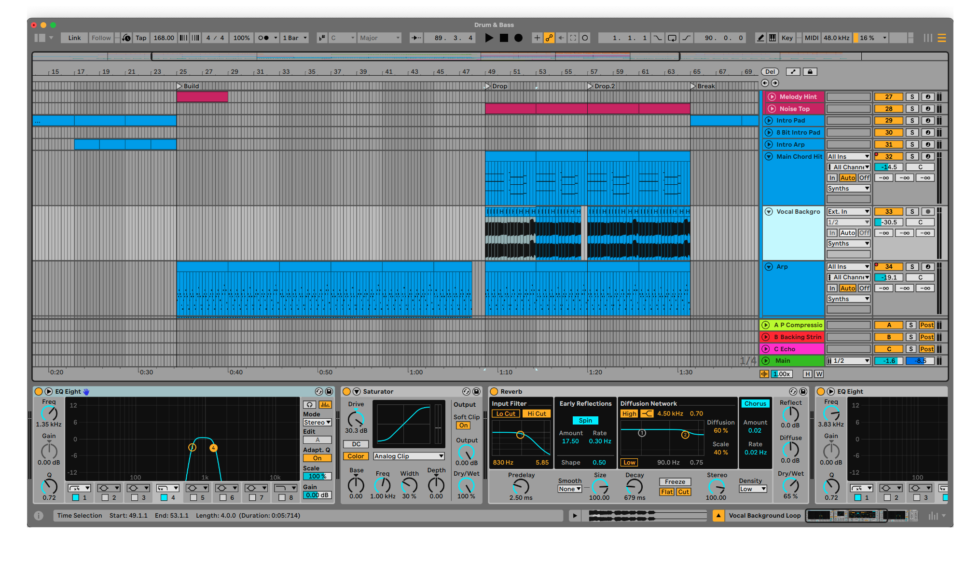Open the 1 Bar quantization menu
The width and height of the screenshot is (980, 563).
pos(294,38)
